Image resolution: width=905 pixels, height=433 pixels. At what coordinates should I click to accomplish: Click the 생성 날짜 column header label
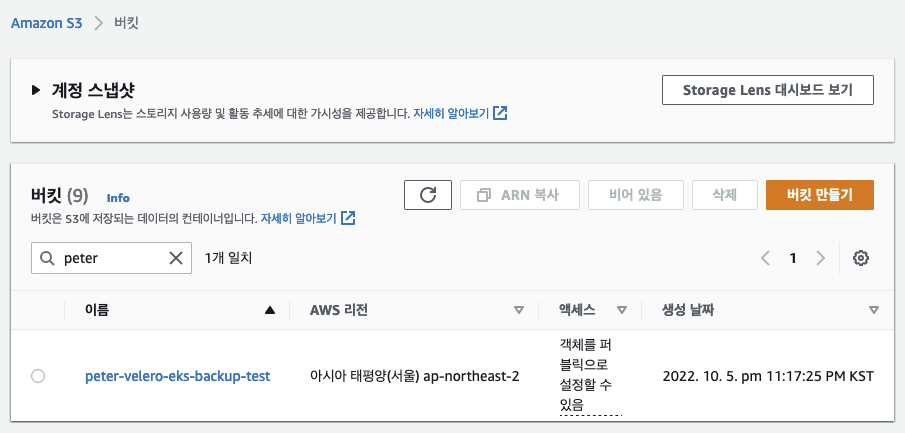(688, 310)
